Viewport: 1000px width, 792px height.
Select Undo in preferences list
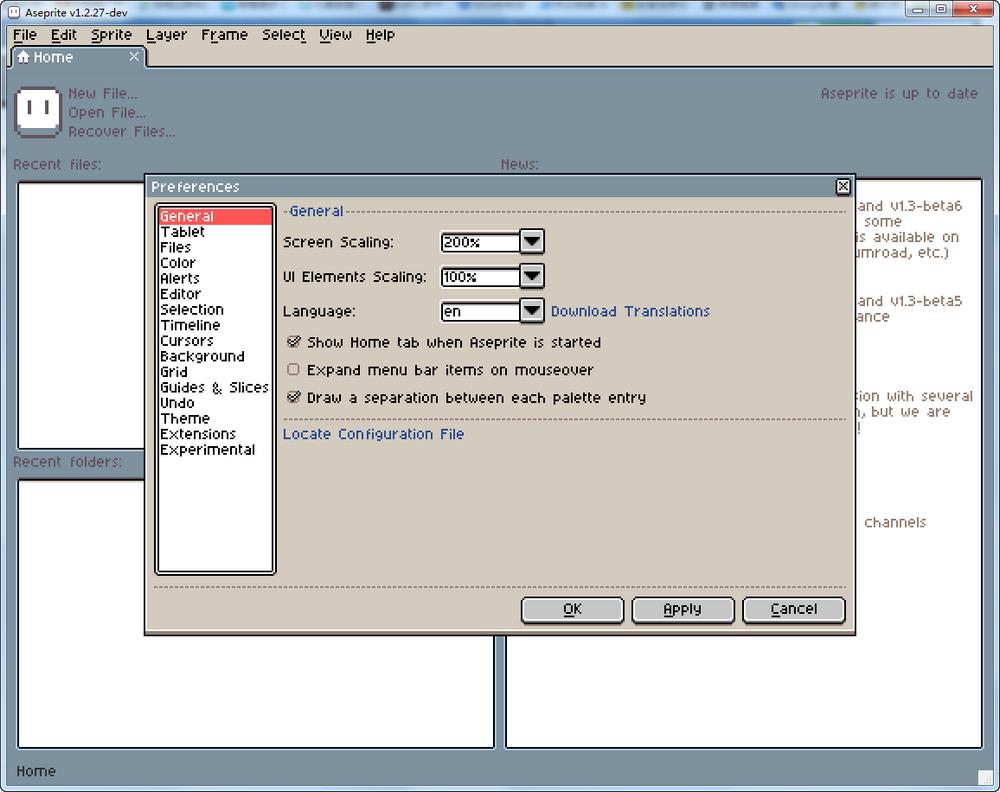pyautogui.click(x=216, y=403)
